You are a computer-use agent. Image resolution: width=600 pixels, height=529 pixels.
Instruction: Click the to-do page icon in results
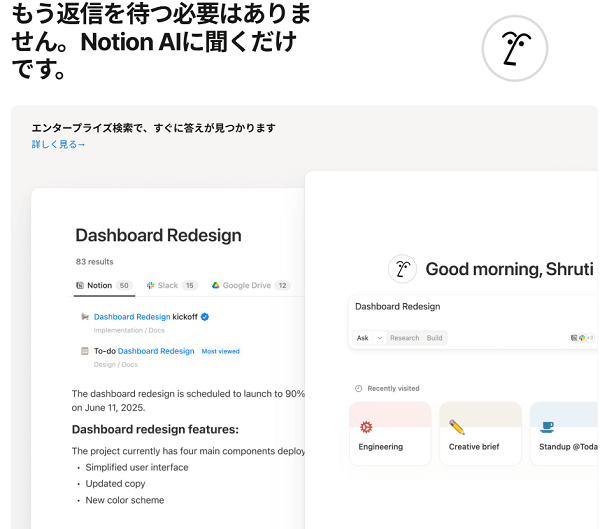point(84,351)
